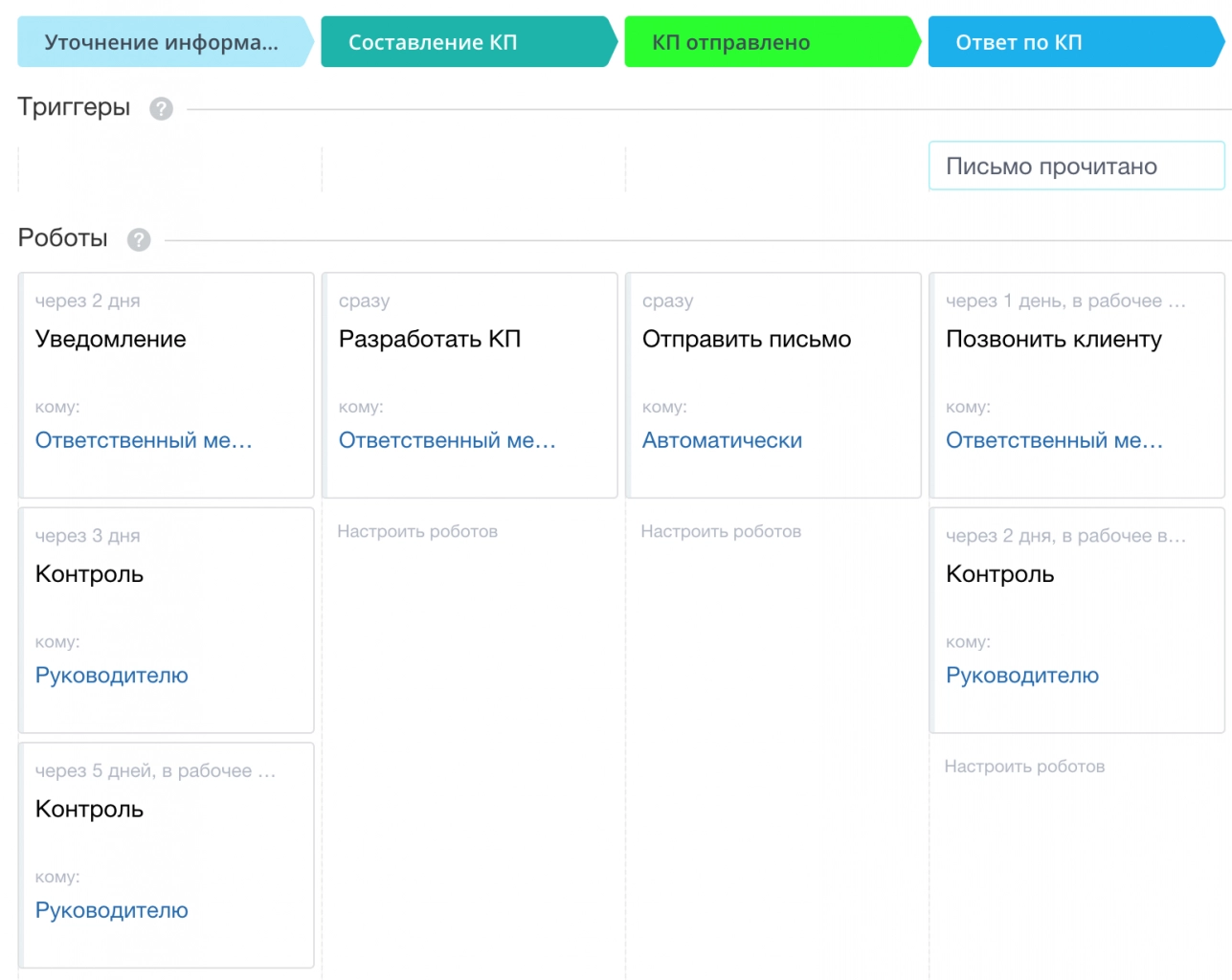Screen dimensions: 1232x980
Task: Open the Письмо прочитано trigger
Action: (x=1075, y=167)
